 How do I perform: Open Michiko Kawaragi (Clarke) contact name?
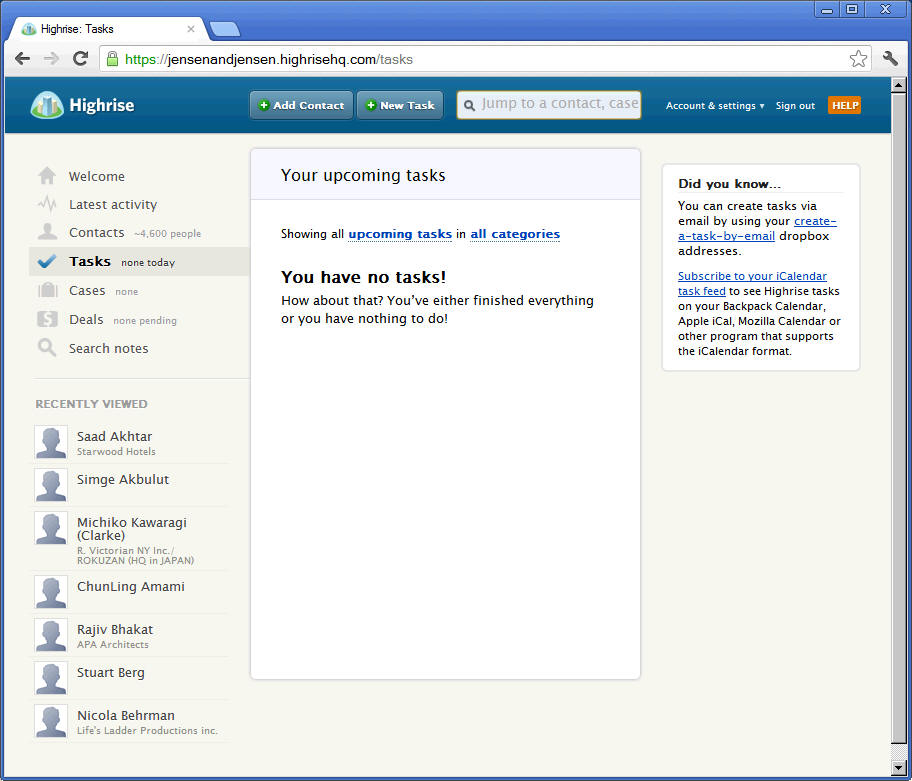pyautogui.click(x=131, y=529)
